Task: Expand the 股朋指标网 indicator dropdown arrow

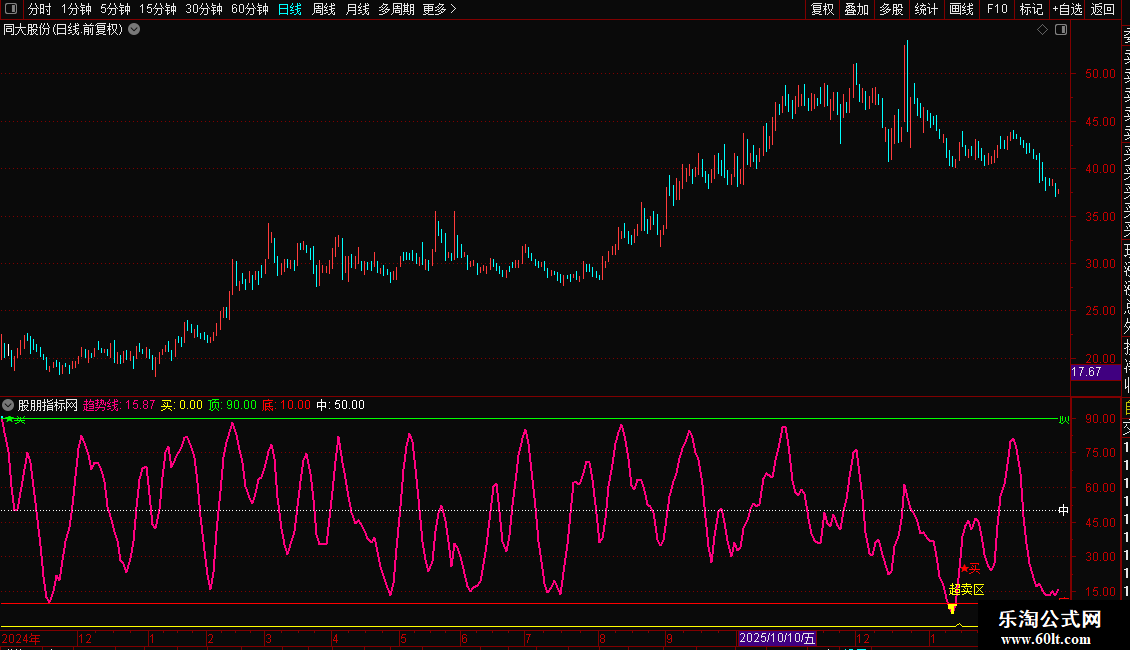Action: pyautogui.click(x=9, y=405)
